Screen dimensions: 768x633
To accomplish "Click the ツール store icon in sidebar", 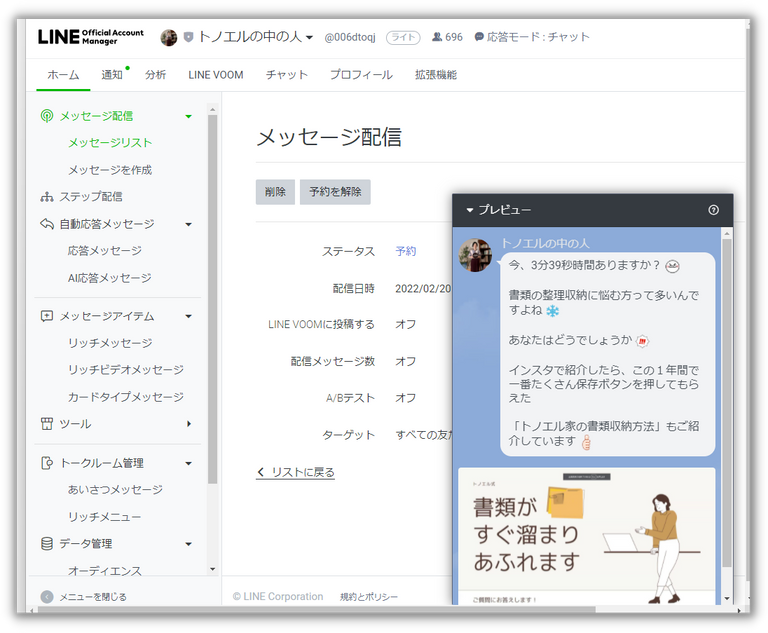I will (47, 424).
